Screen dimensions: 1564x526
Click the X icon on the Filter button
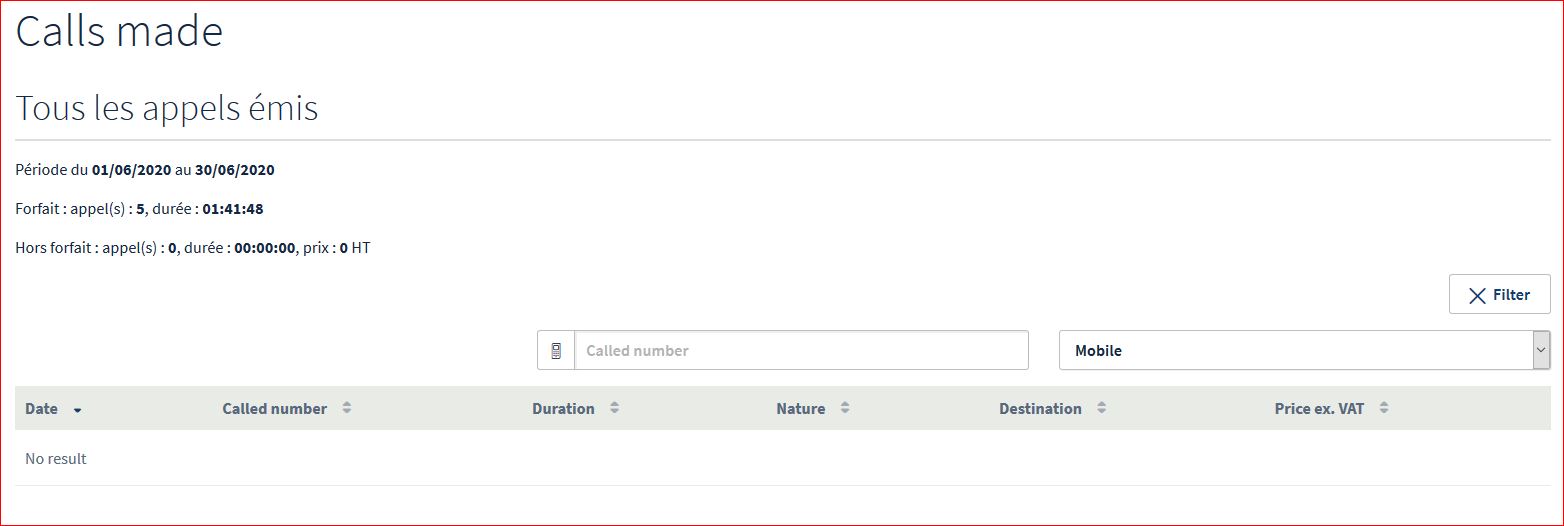click(1477, 295)
